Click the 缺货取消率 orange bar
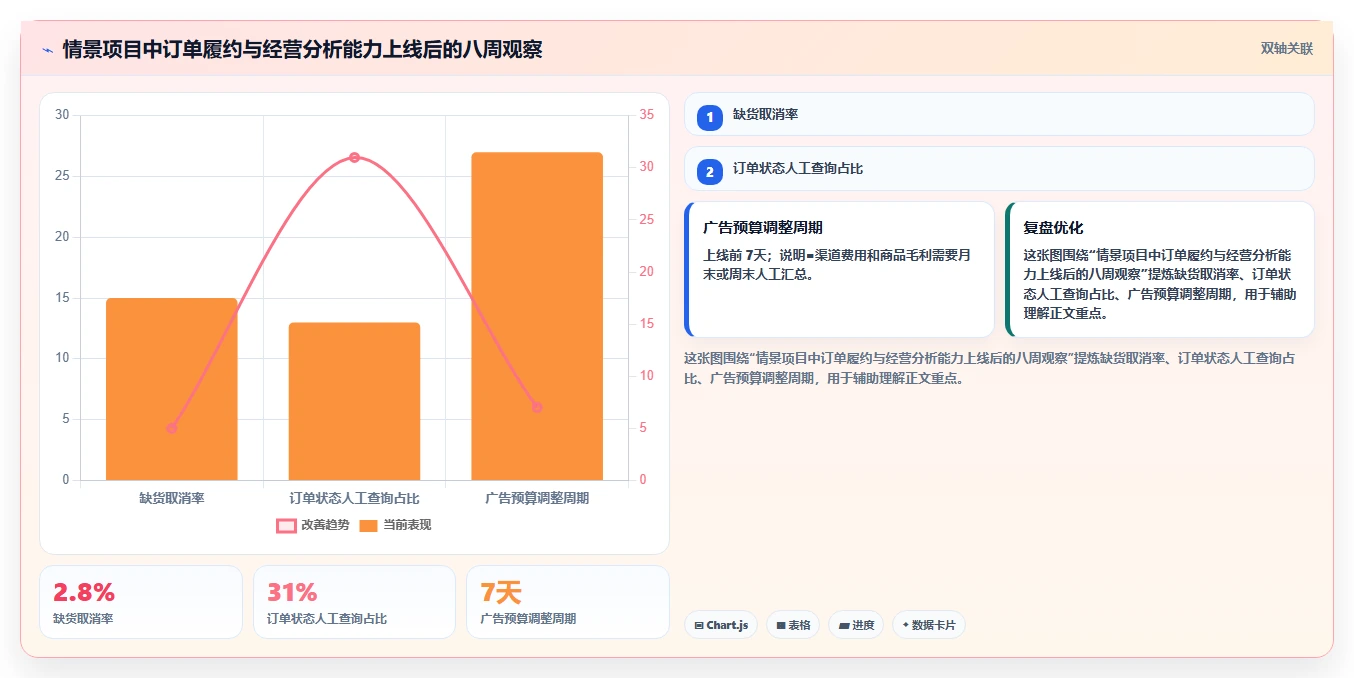1354x678 pixels. coord(172,389)
